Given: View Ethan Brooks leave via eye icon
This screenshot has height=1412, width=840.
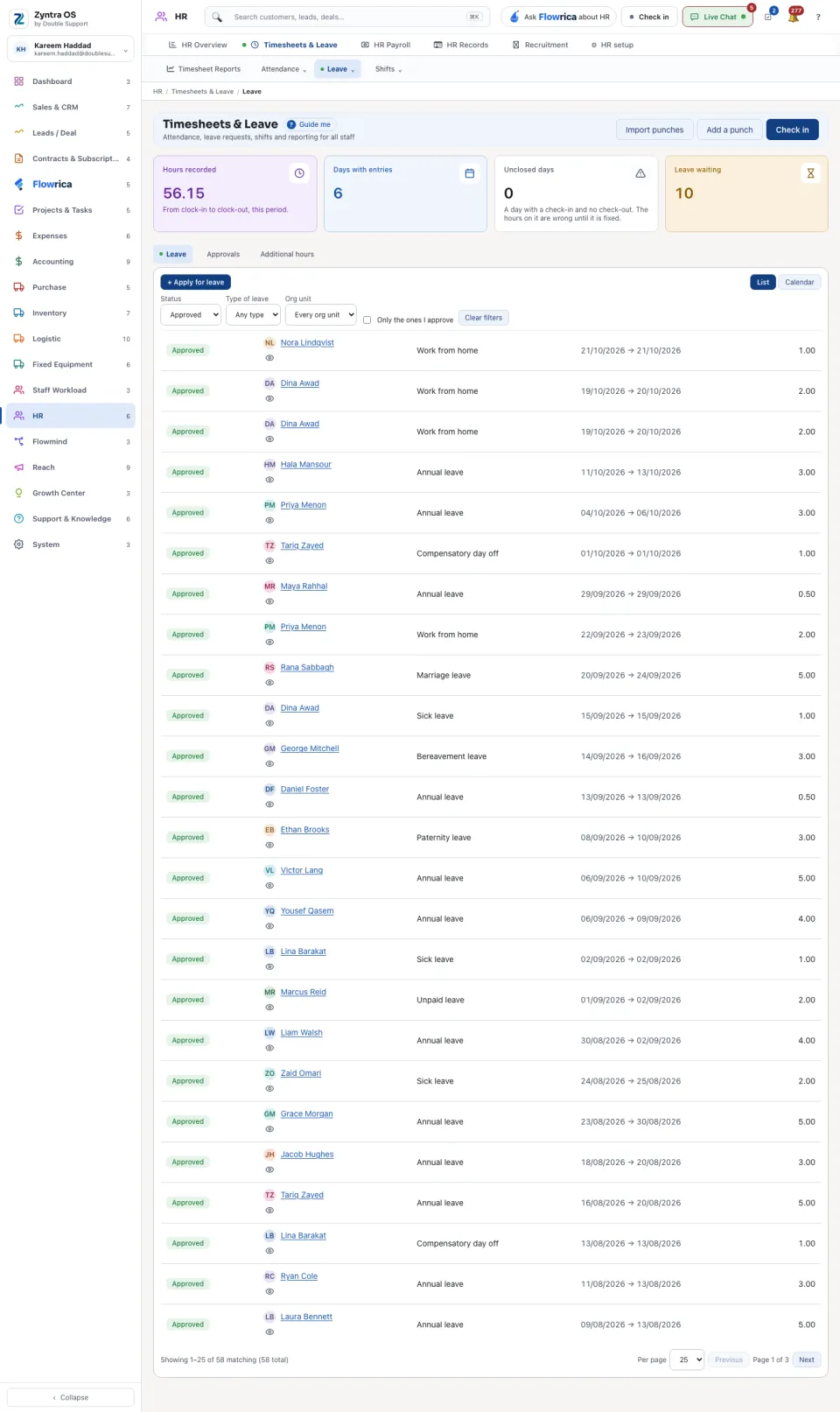Looking at the screenshot, I should 269,845.
